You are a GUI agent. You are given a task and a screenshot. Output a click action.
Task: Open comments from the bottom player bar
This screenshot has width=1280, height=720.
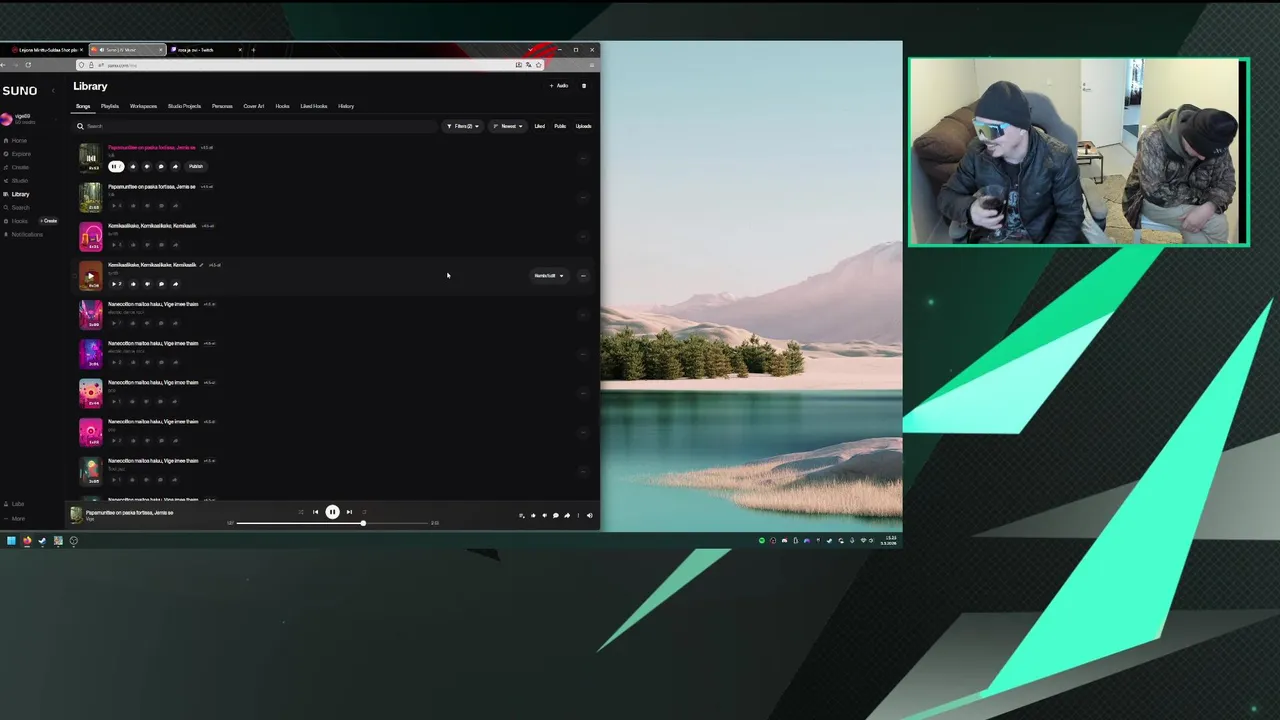click(x=556, y=515)
